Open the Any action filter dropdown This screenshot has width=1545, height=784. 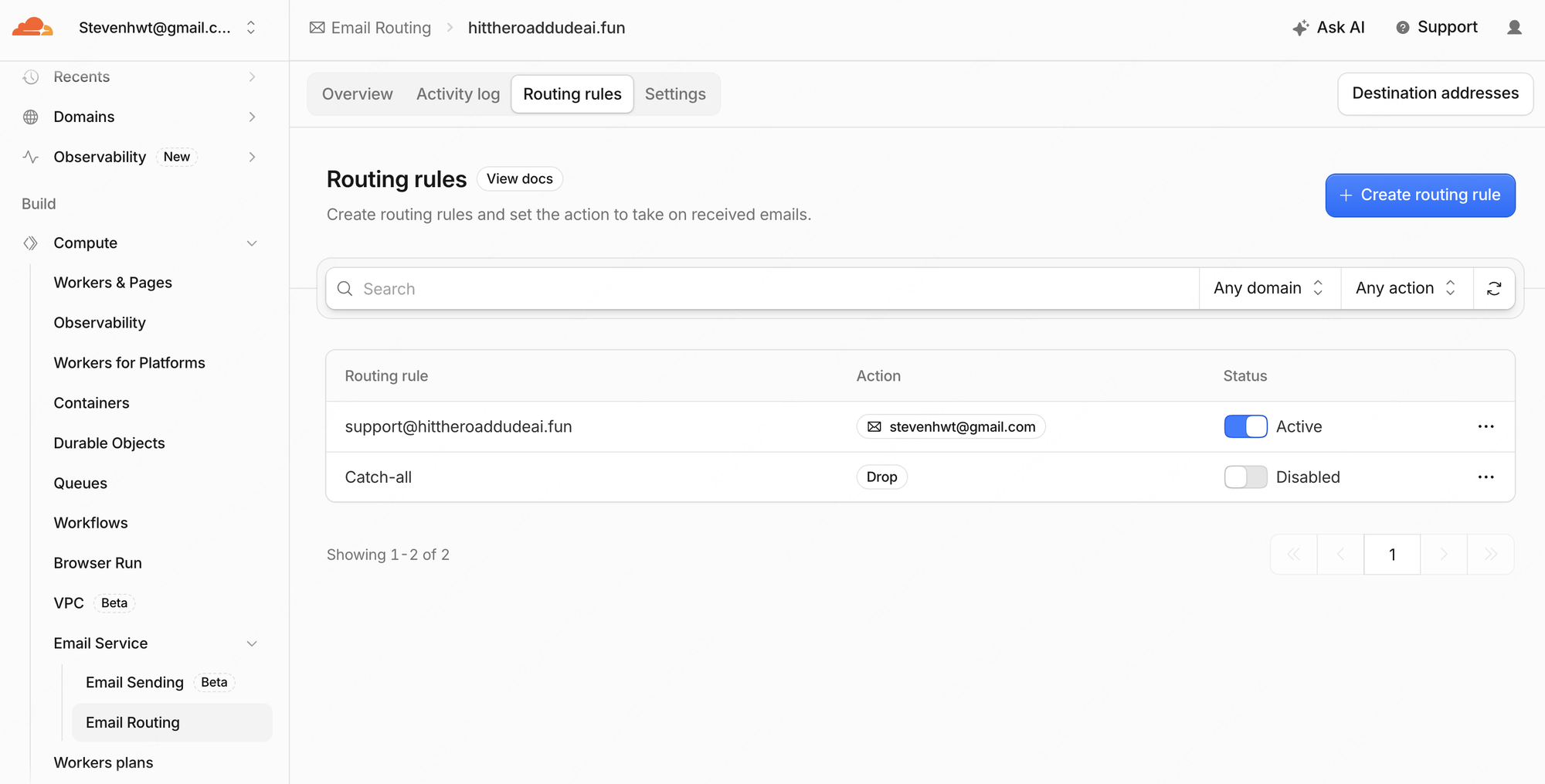click(1407, 288)
